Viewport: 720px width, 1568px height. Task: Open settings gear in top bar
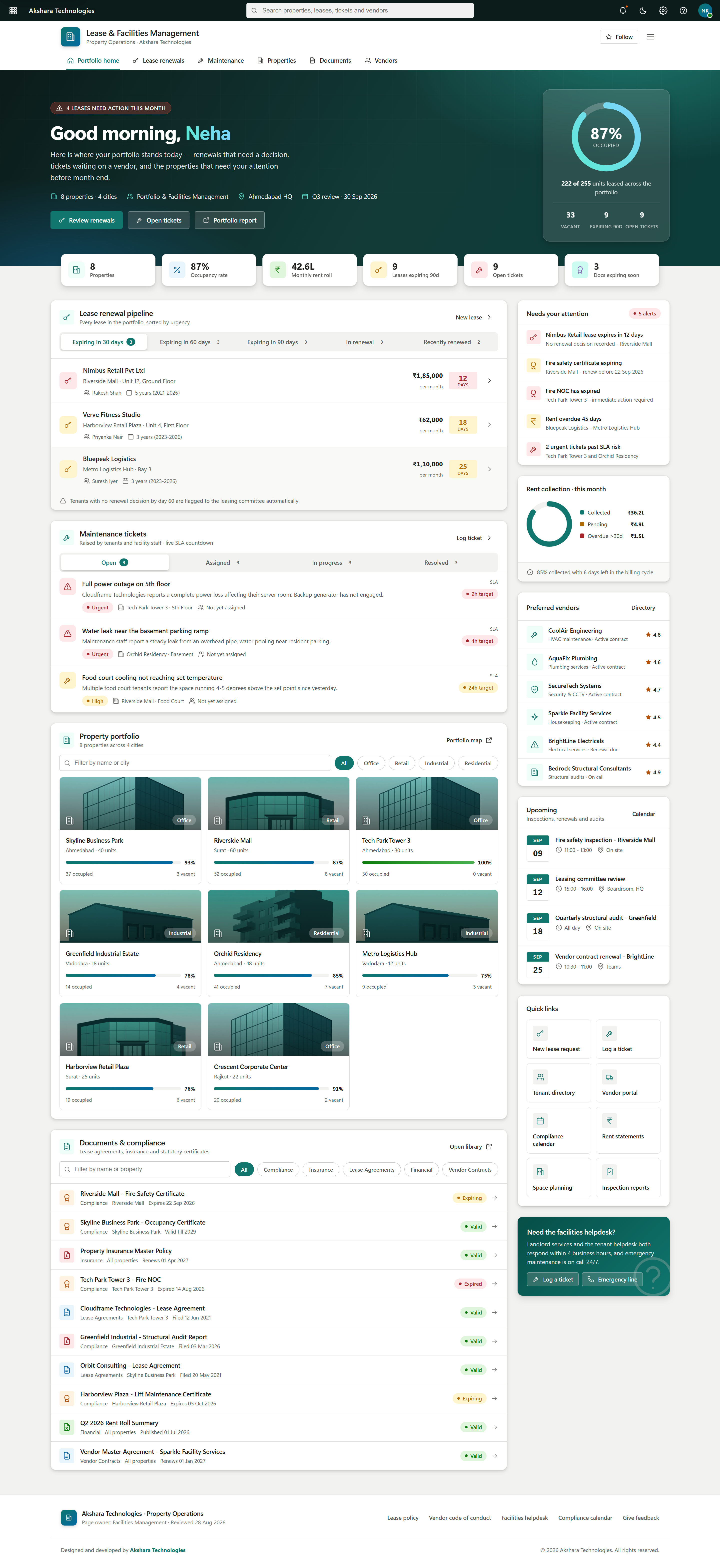[663, 10]
